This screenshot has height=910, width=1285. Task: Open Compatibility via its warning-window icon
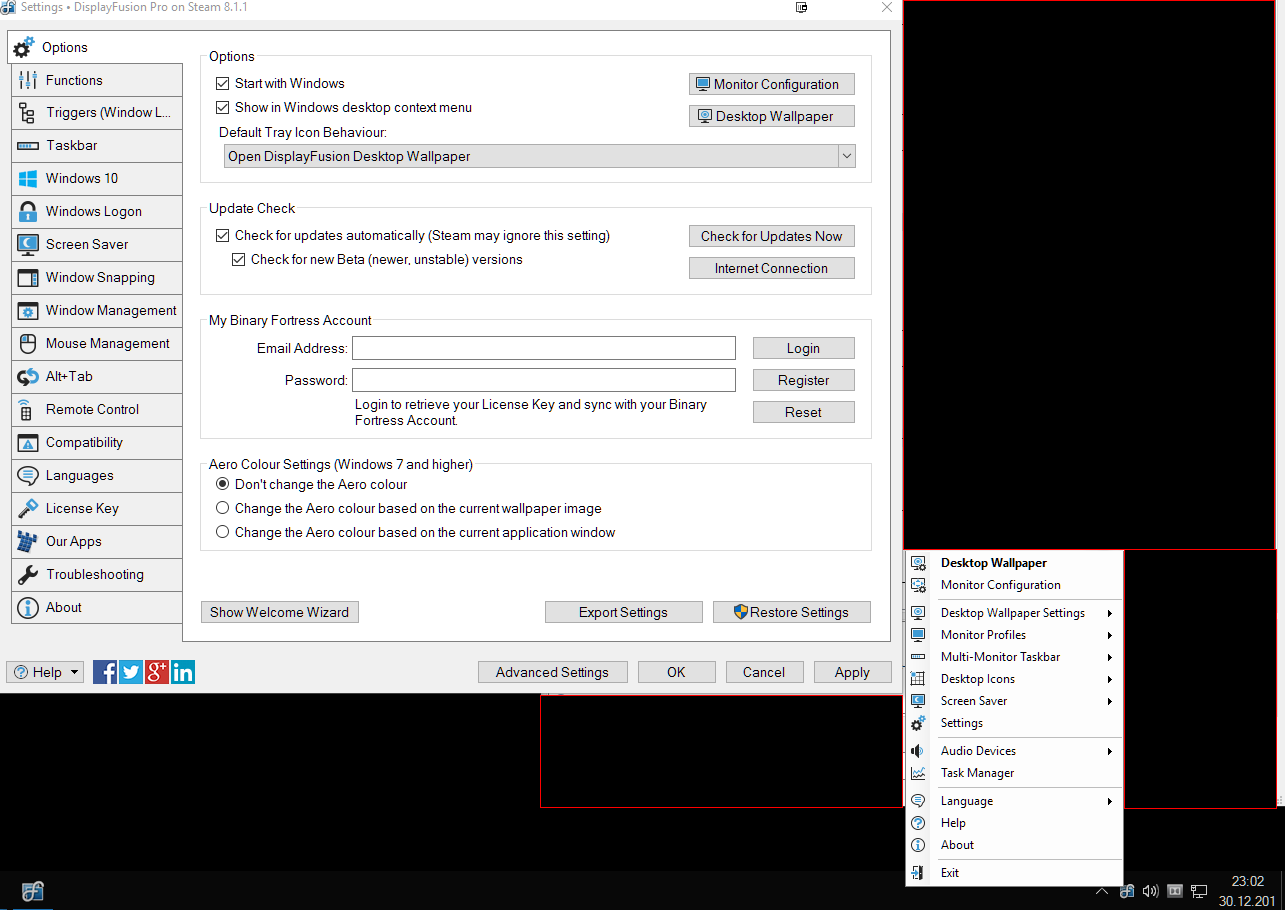click(x=28, y=443)
